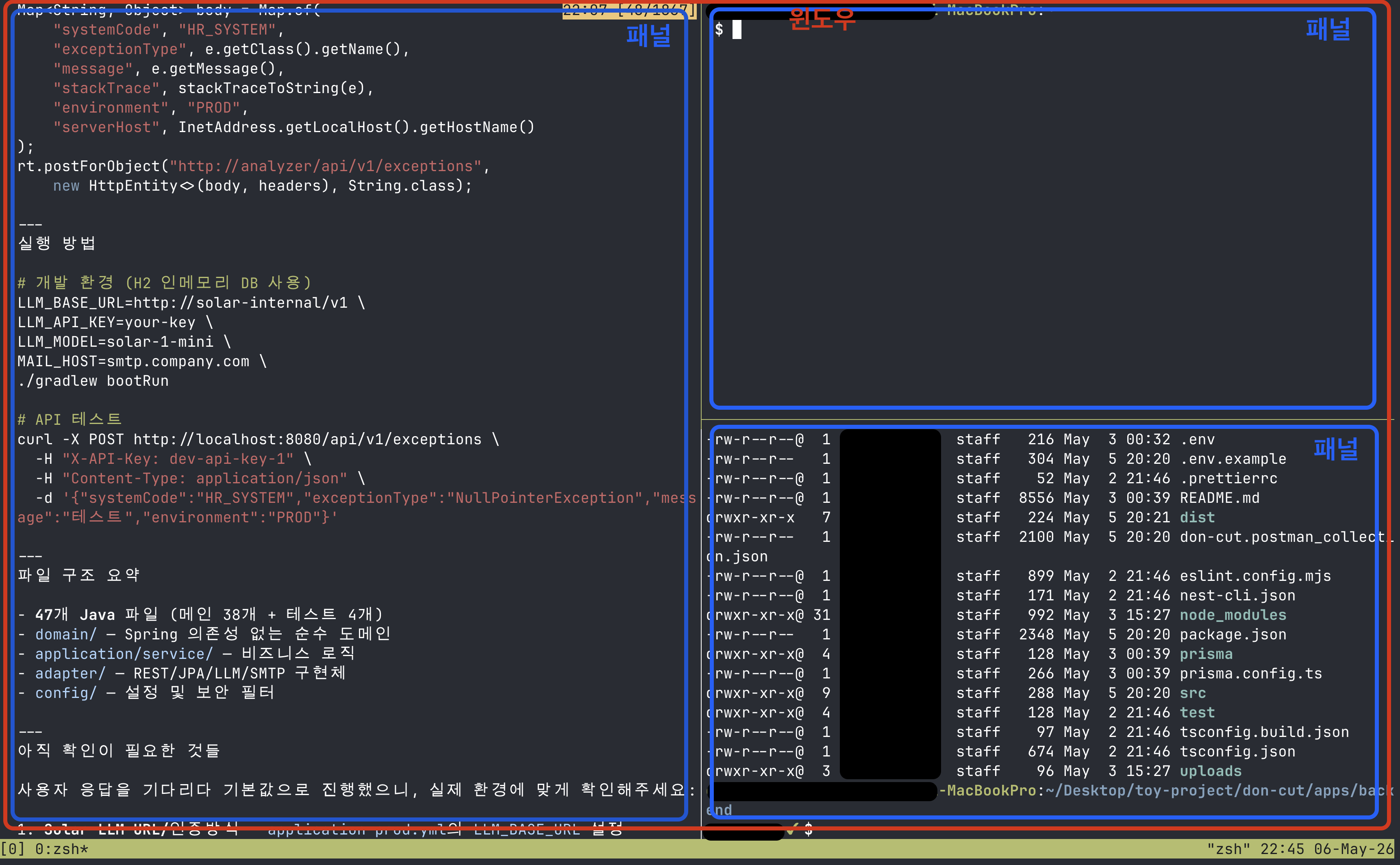Click the LLM_MODEL=solar-1-mini line
Image resolution: width=1400 pixels, height=865 pixels.
click(x=124, y=341)
